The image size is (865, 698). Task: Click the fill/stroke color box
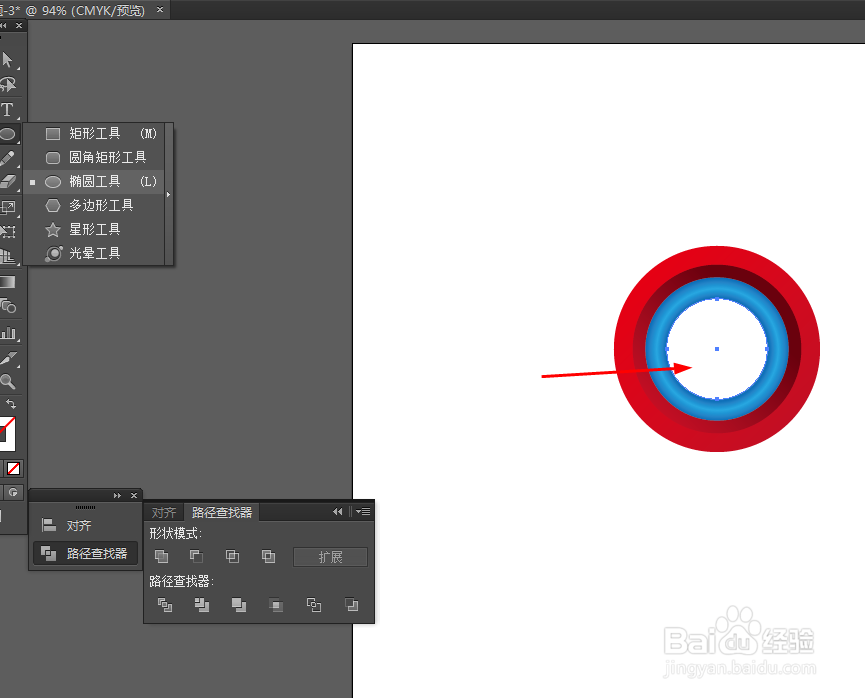tap(7, 434)
